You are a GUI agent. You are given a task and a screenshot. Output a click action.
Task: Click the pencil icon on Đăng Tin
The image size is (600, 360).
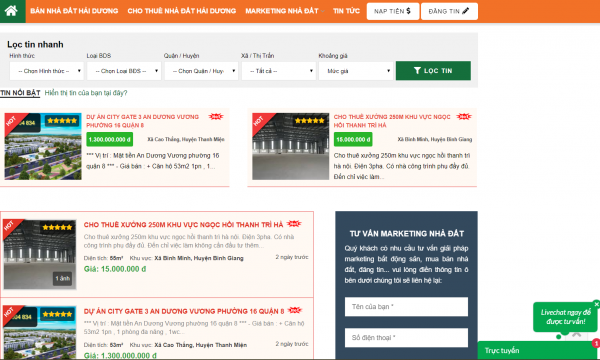pyautogui.click(x=465, y=11)
